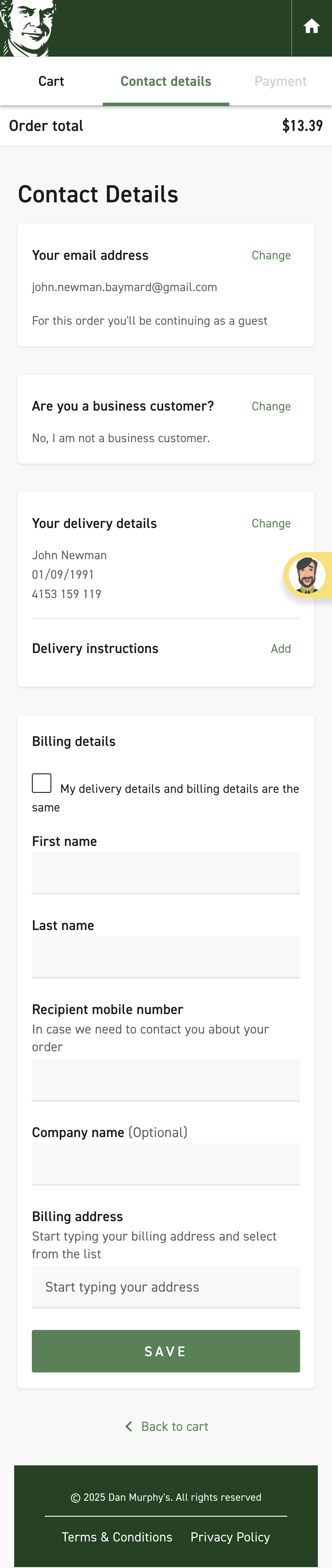Switch to the Cart tab
Image resolution: width=332 pixels, height=1568 pixels.
[x=51, y=81]
